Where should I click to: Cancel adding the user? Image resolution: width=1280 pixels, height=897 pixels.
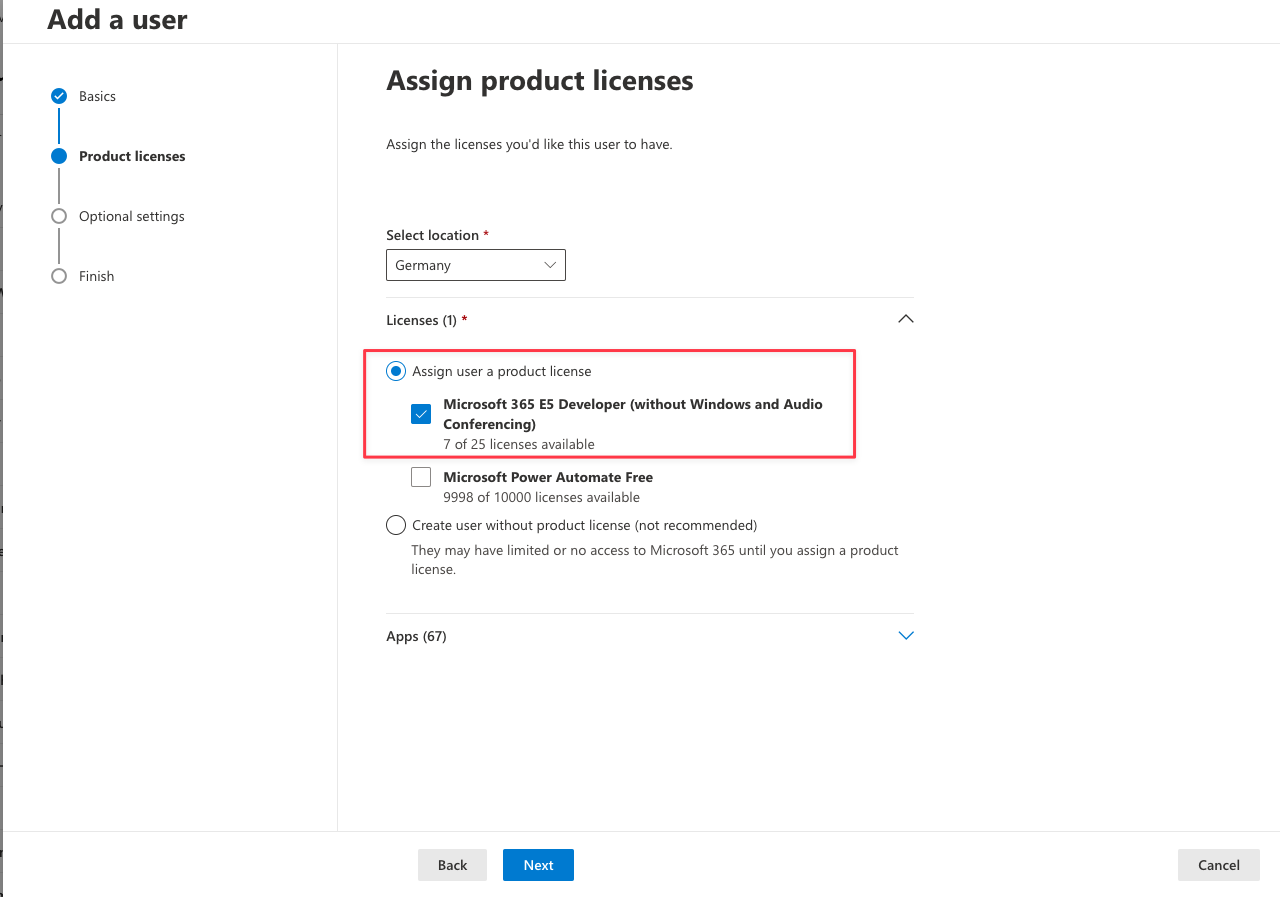click(1219, 865)
